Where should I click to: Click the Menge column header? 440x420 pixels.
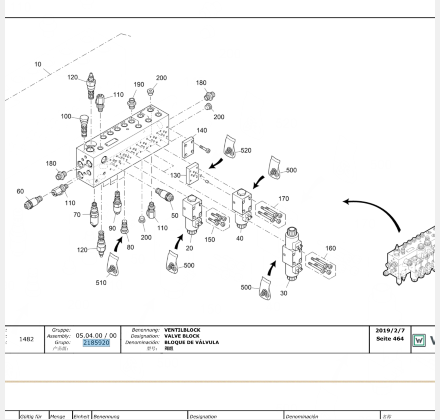(x=57, y=416)
